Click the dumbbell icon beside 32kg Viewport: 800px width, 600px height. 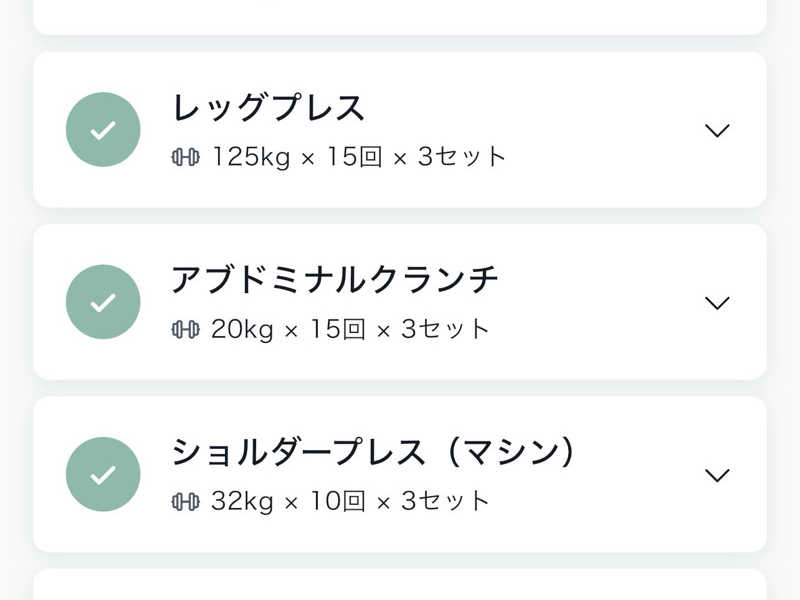(x=185, y=501)
